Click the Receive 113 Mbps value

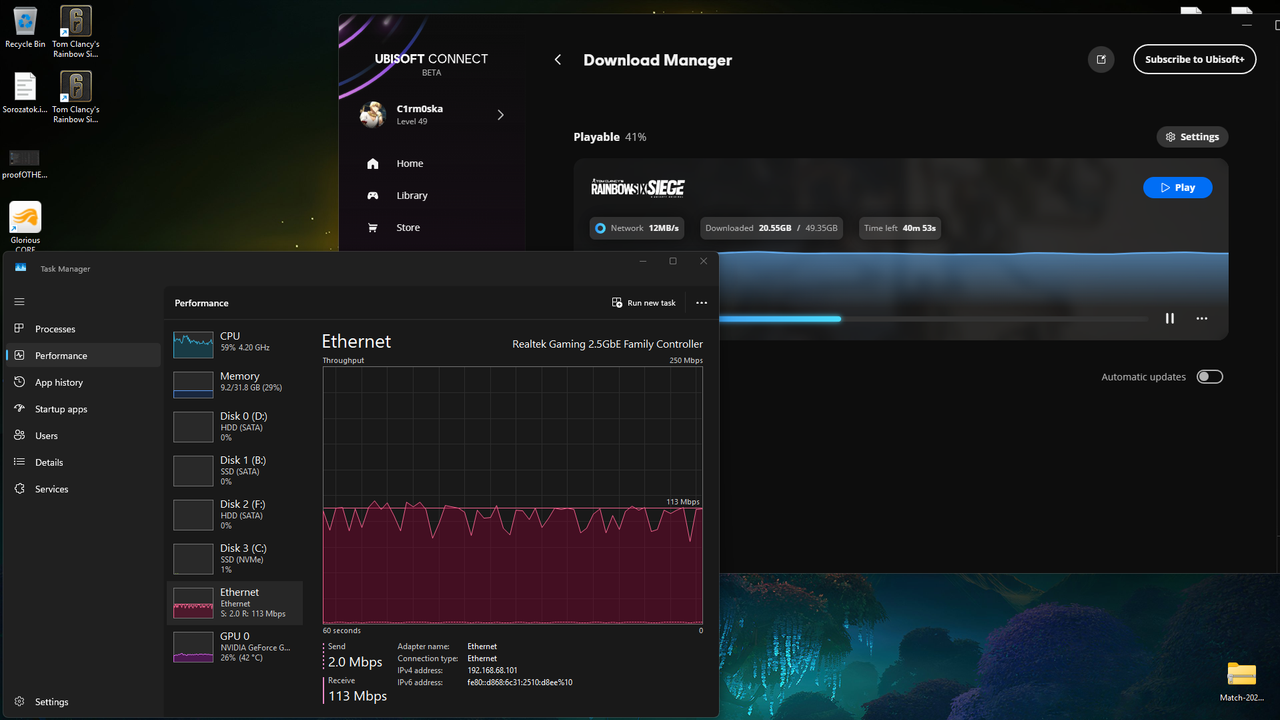pos(357,696)
